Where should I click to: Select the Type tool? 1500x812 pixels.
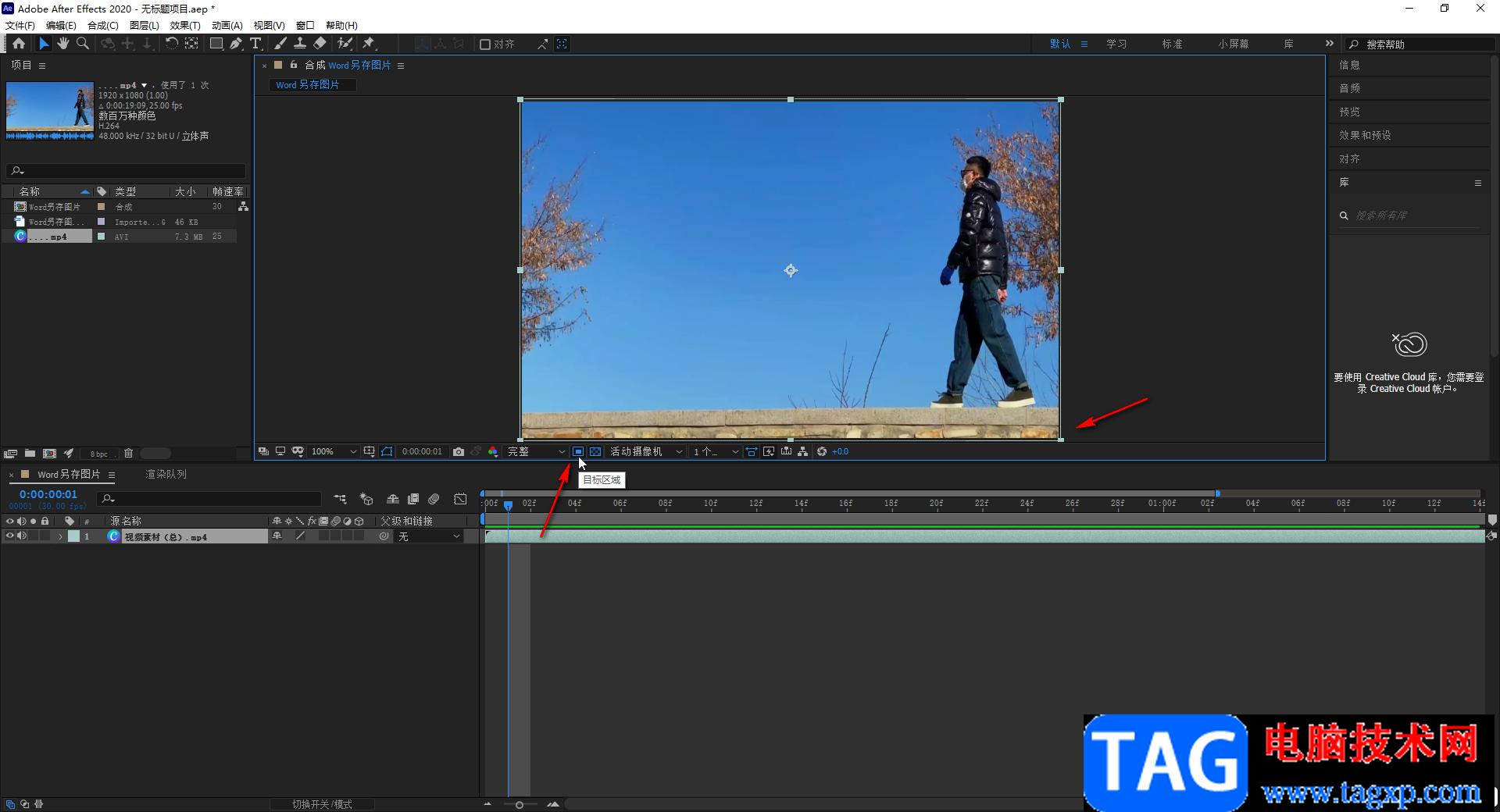point(255,44)
